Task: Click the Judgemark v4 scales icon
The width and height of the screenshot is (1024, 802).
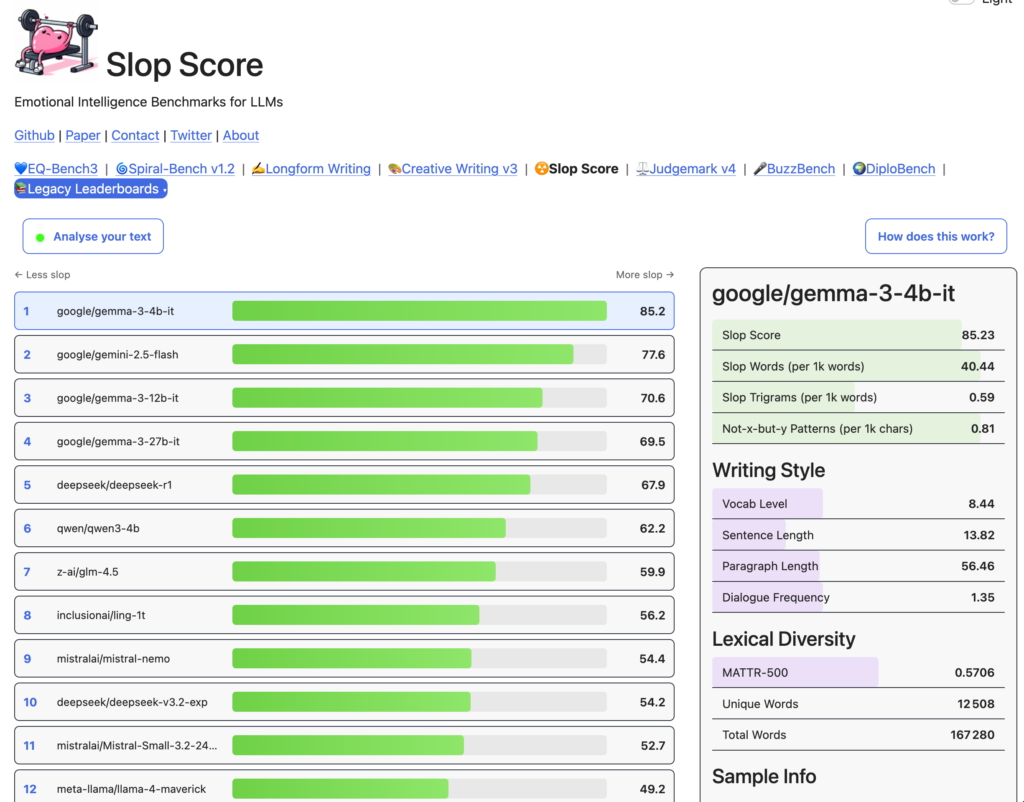Action: [x=643, y=168]
